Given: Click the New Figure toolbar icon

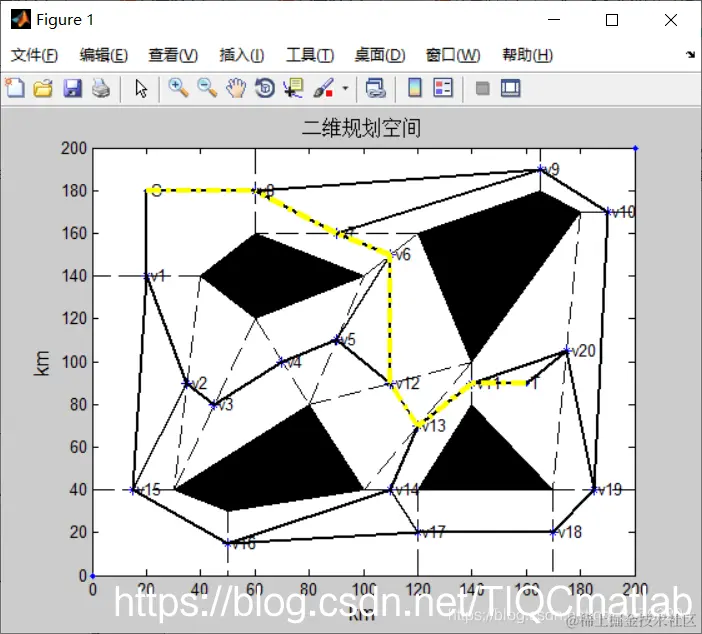Looking at the screenshot, I should point(15,88).
